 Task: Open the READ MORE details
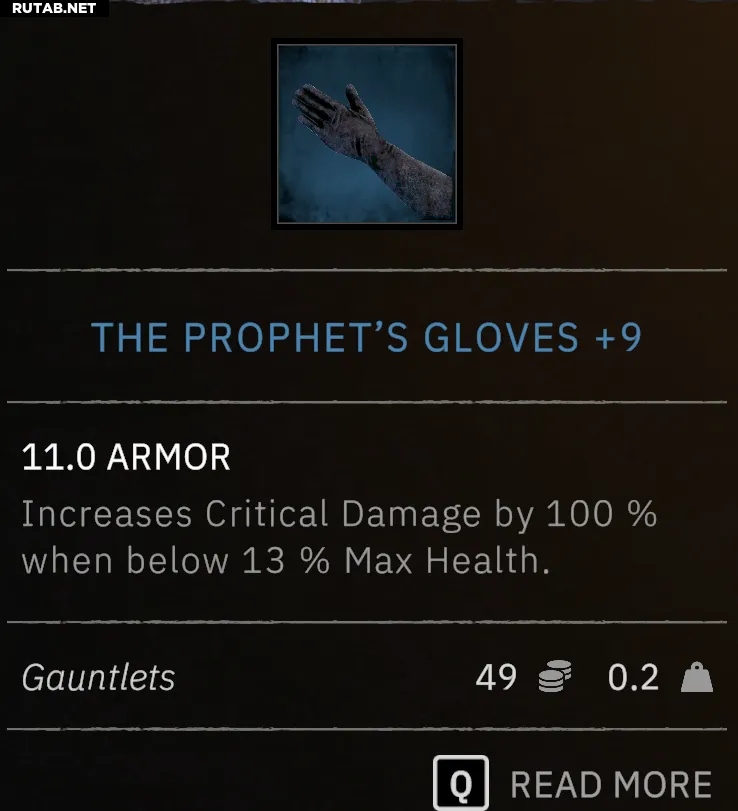572,784
